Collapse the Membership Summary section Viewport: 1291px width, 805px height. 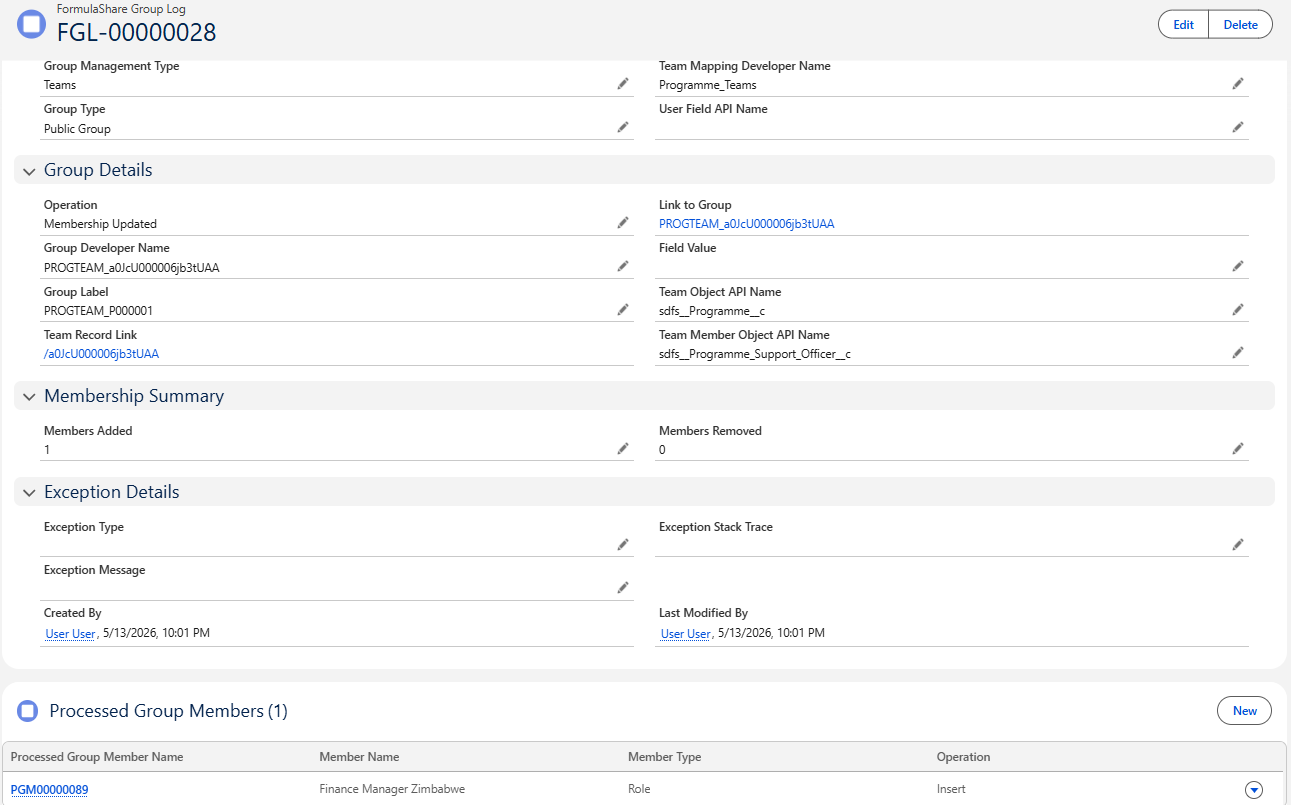[29, 397]
